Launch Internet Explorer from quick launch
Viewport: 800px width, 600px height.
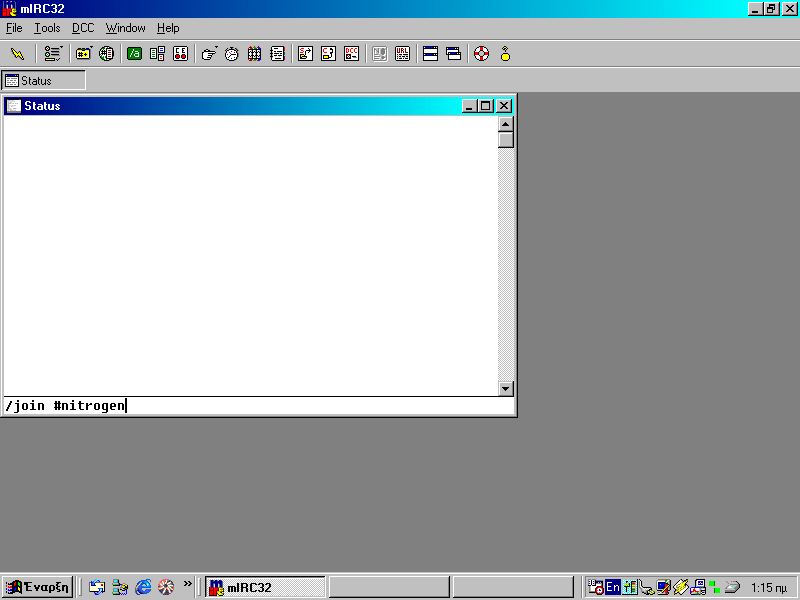143,587
